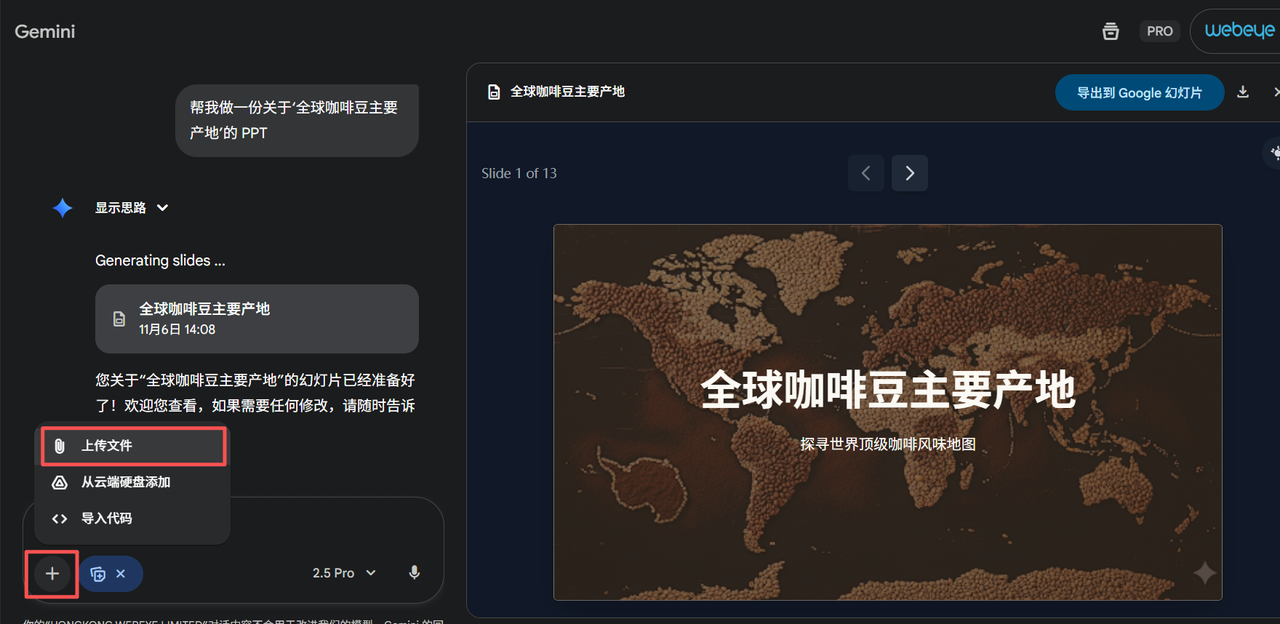Click the plus button to add attachments
Screen dimensions: 1280x624
(52, 573)
